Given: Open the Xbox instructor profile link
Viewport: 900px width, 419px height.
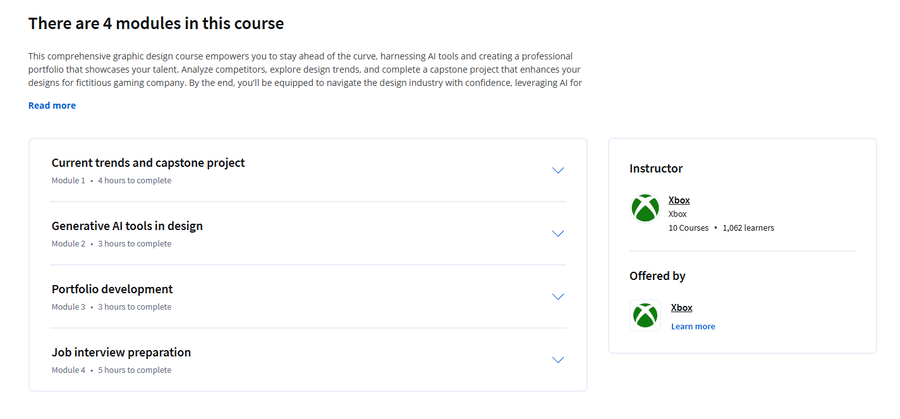Looking at the screenshot, I should tap(679, 200).
